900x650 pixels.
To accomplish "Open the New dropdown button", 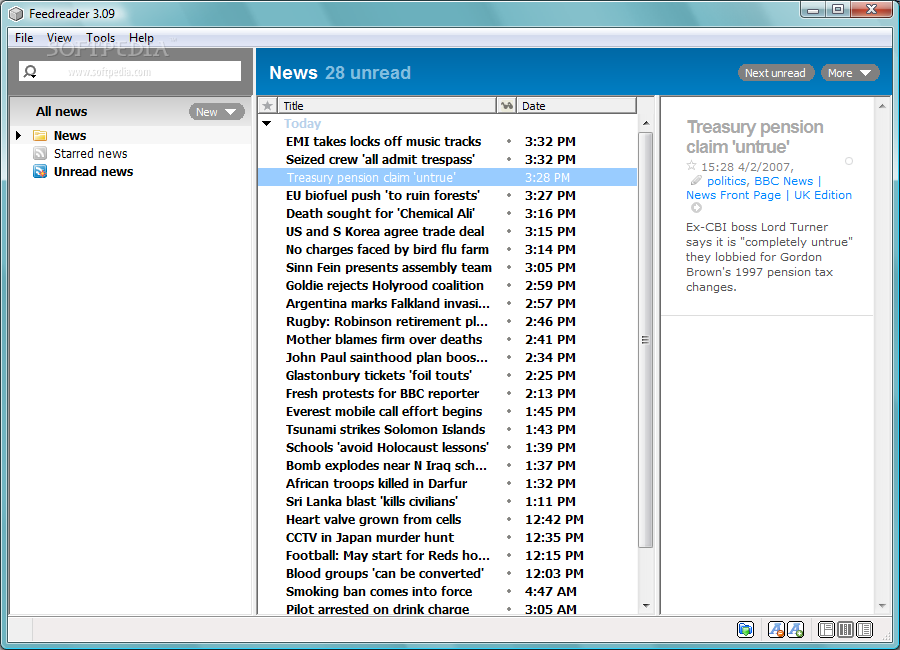I will click(x=216, y=112).
